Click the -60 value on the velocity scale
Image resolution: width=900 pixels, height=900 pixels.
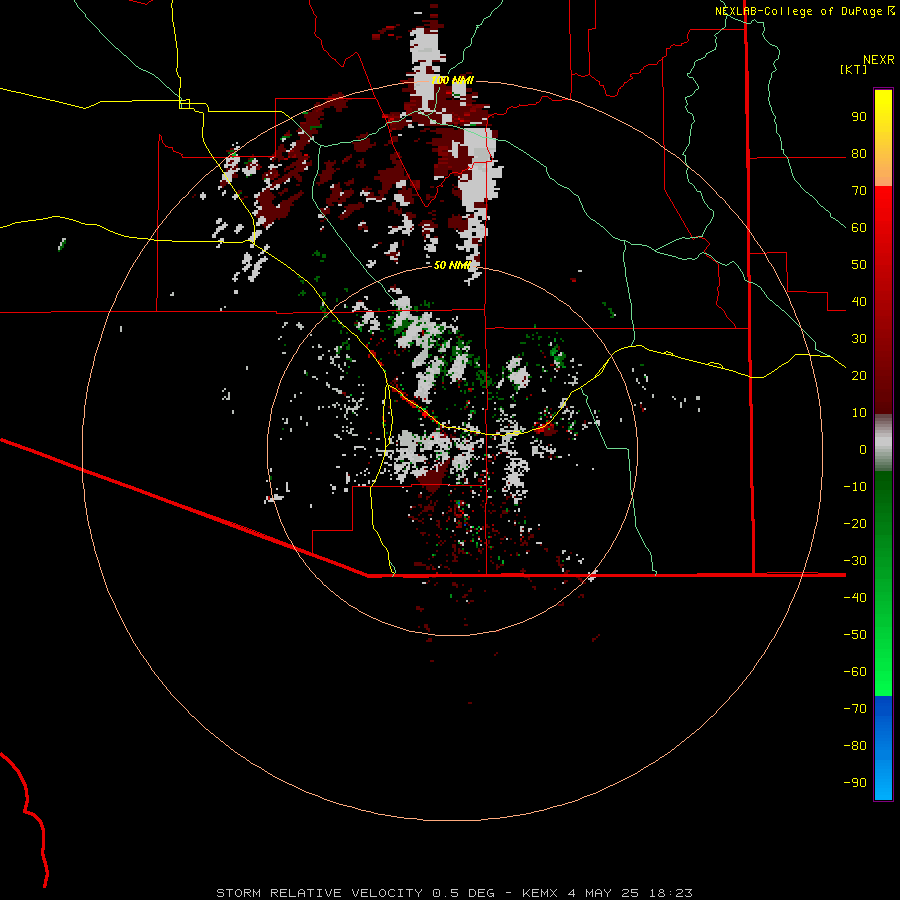[855, 672]
